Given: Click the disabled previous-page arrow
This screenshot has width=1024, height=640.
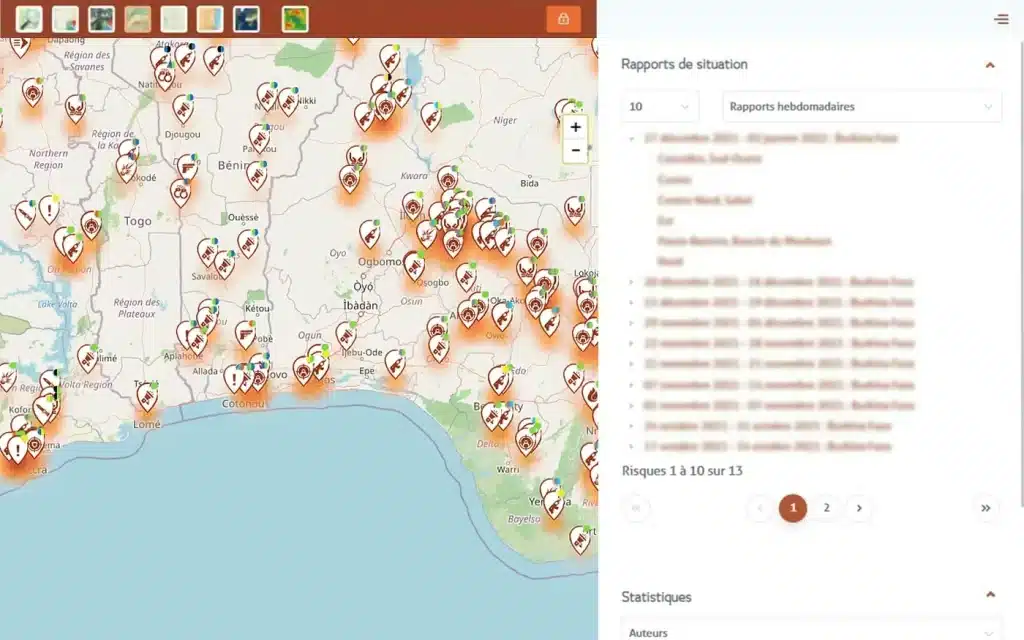Looking at the screenshot, I should pos(760,507).
